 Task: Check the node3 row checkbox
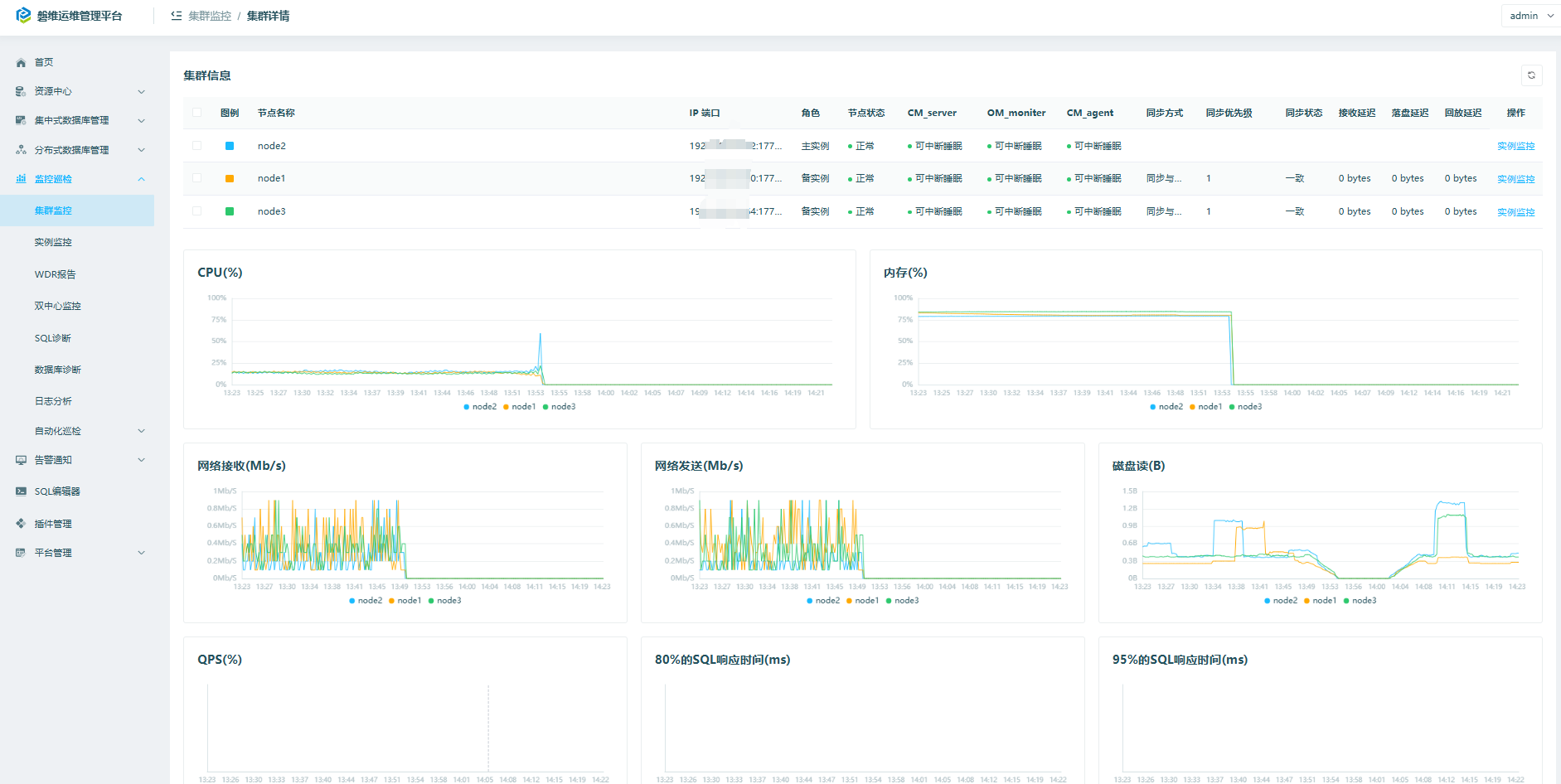(x=196, y=211)
